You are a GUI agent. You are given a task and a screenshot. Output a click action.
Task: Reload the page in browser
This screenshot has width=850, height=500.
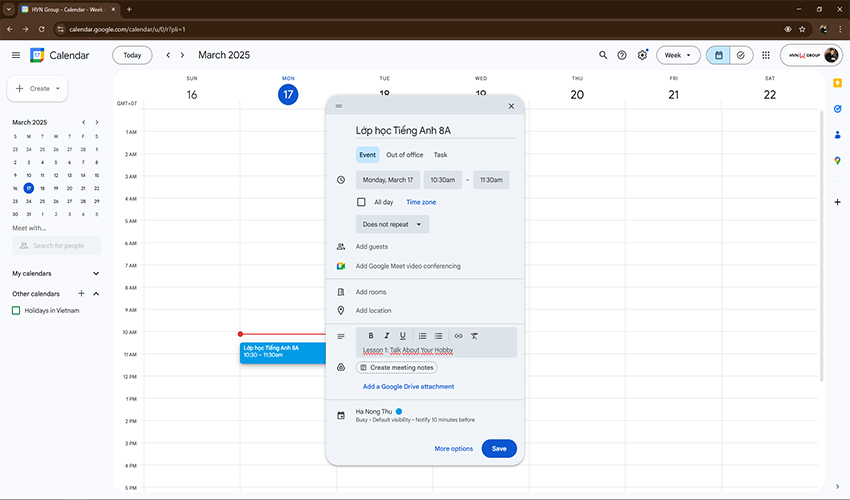tap(42, 29)
